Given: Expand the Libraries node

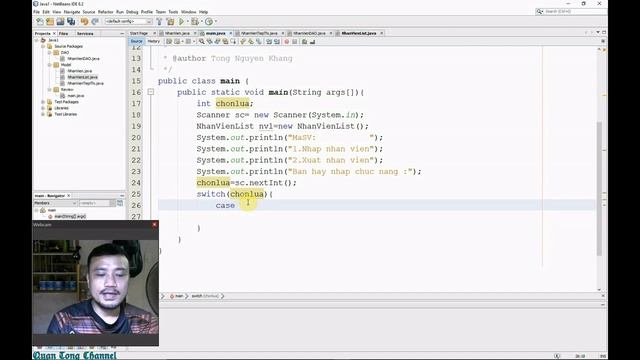Looking at the screenshot, I should pyautogui.click(x=43, y=108).
